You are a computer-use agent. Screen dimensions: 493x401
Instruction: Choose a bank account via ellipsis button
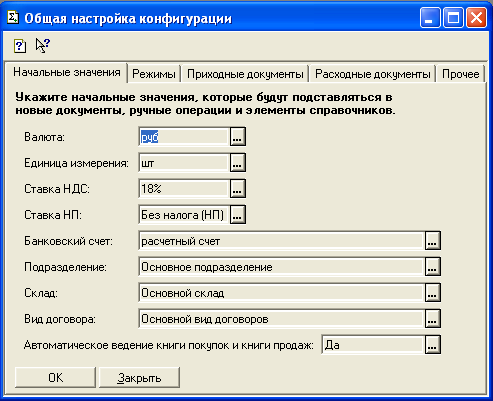tap(432, 241)
